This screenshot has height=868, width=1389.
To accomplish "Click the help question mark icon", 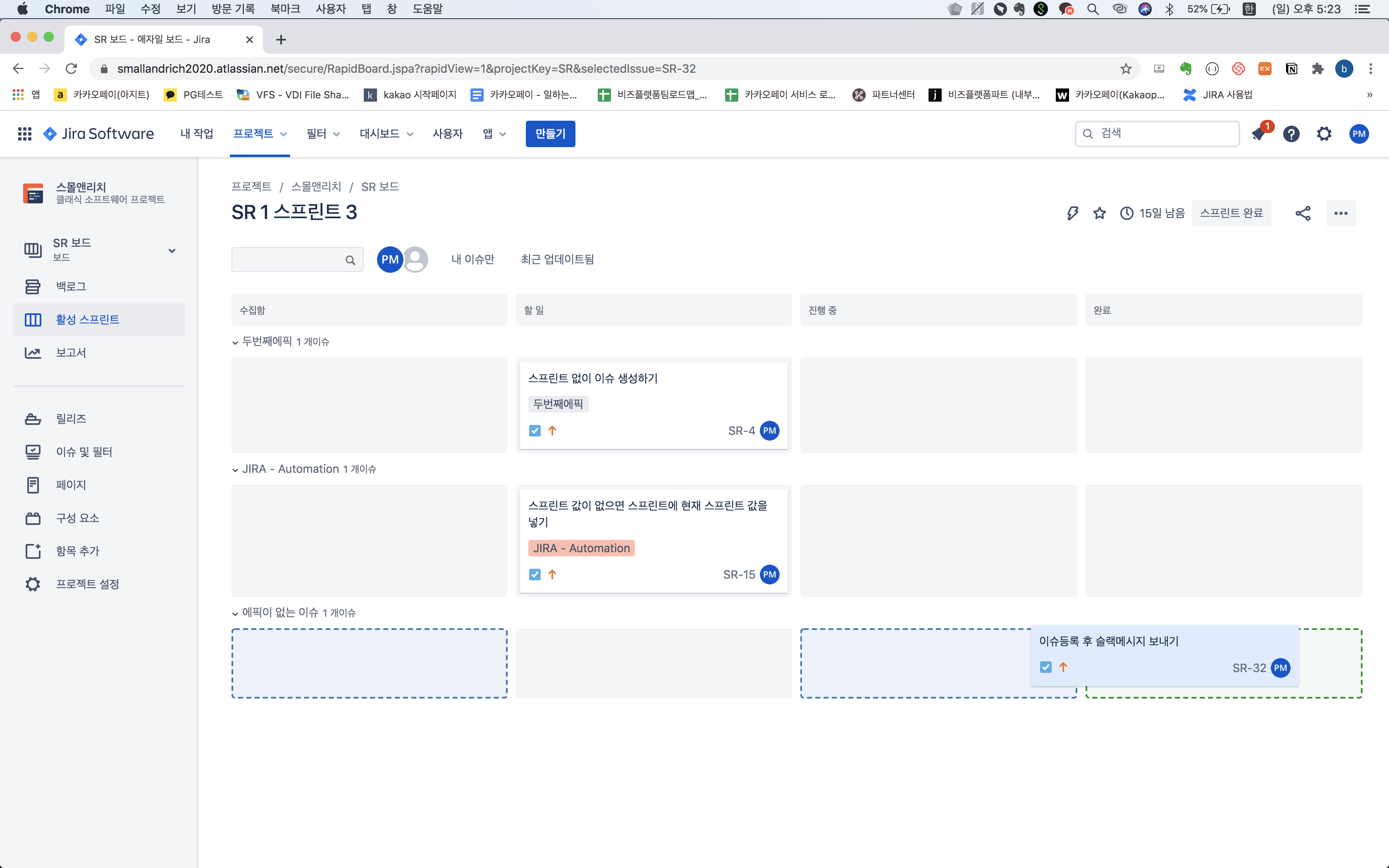I will click(1291, 134).
